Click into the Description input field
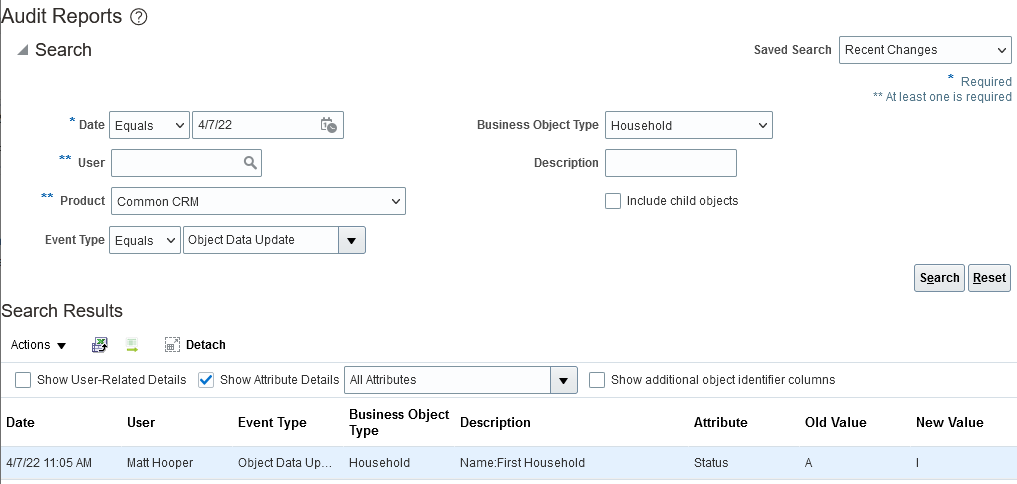Image resolution: width=1017 pixels, height=484 pixels. 671,163
